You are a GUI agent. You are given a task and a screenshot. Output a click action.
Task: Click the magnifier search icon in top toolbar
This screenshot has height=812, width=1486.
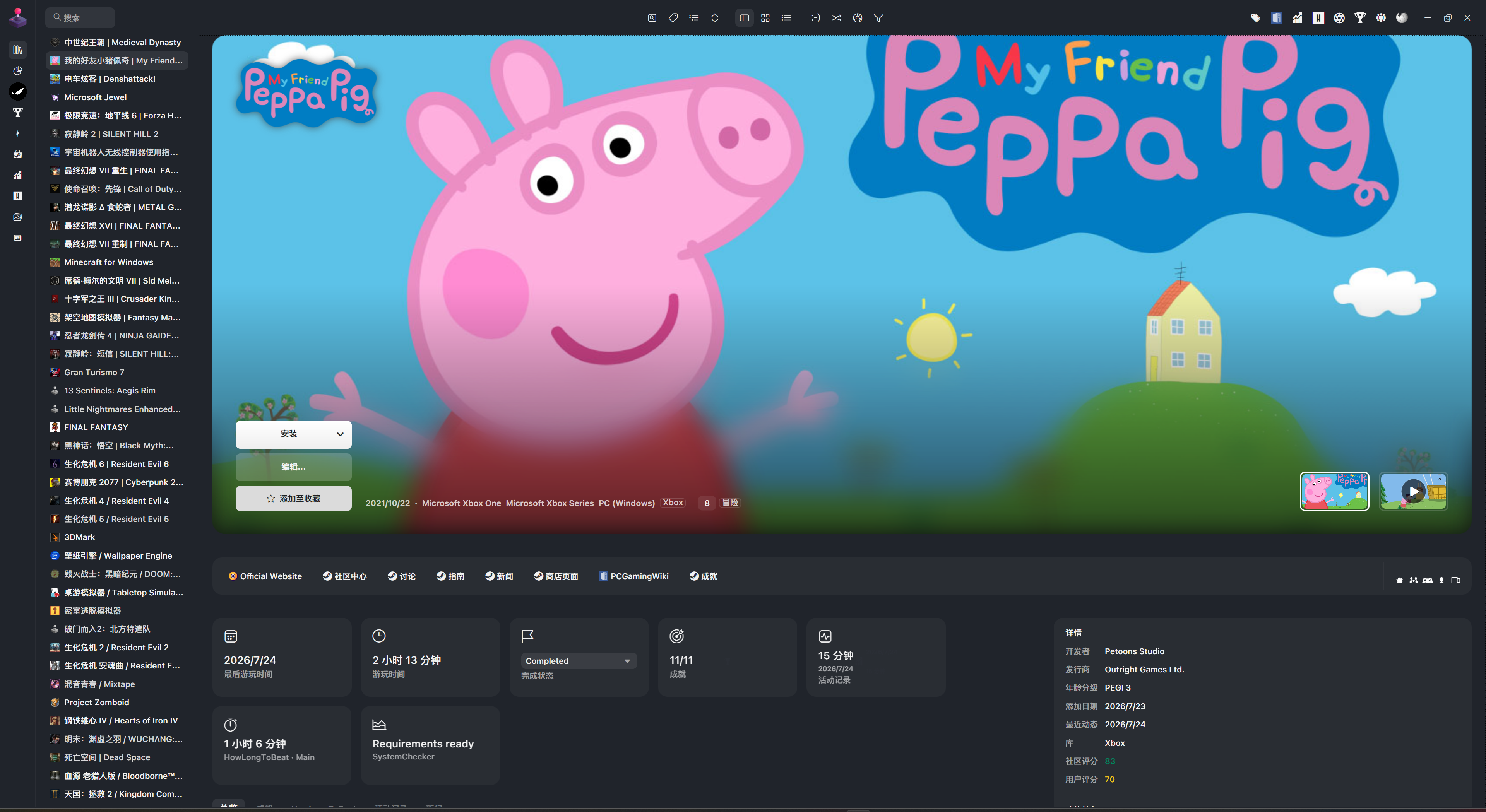click(x=652, y=18)
